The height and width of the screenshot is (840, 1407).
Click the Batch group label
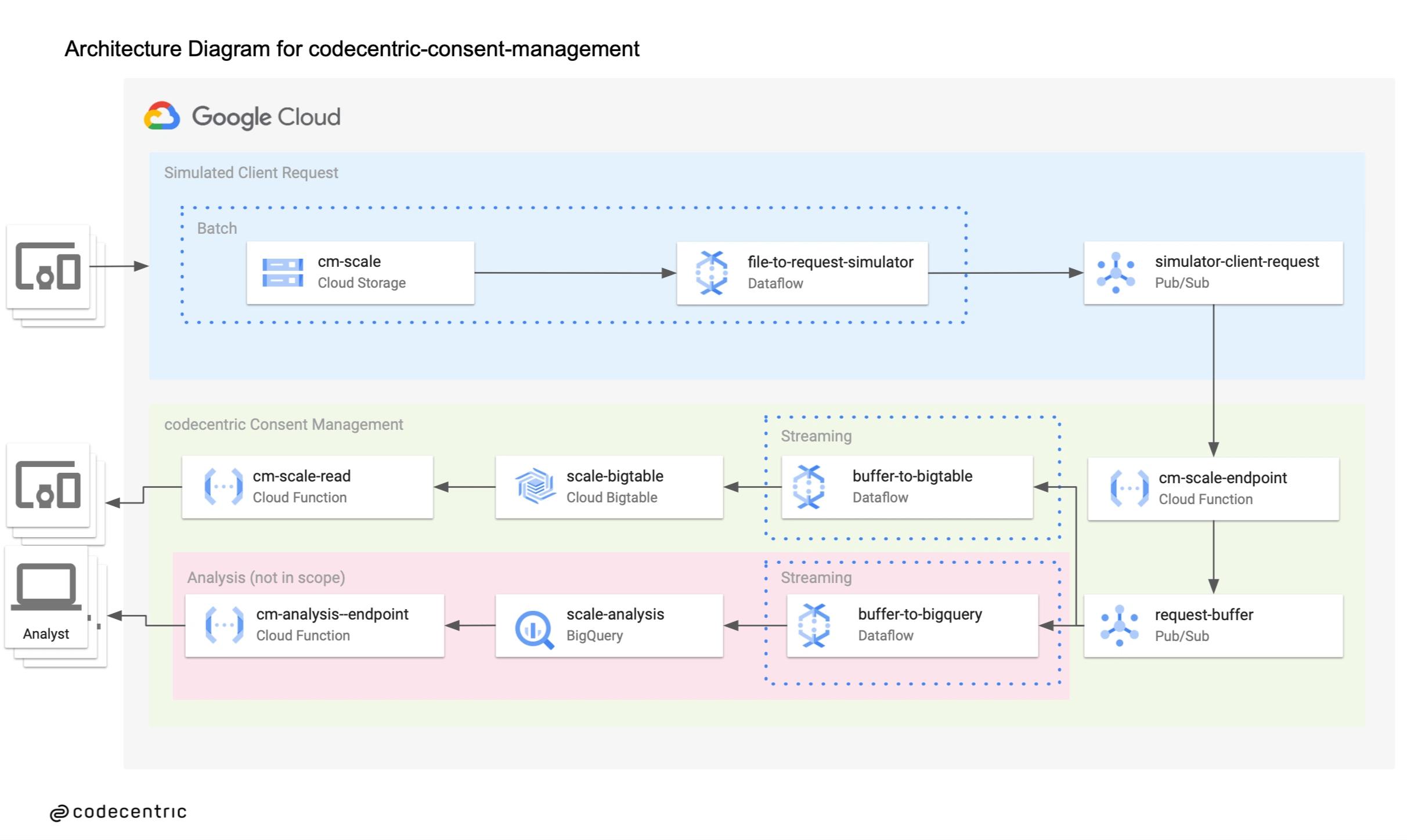[x=217, y=228]
